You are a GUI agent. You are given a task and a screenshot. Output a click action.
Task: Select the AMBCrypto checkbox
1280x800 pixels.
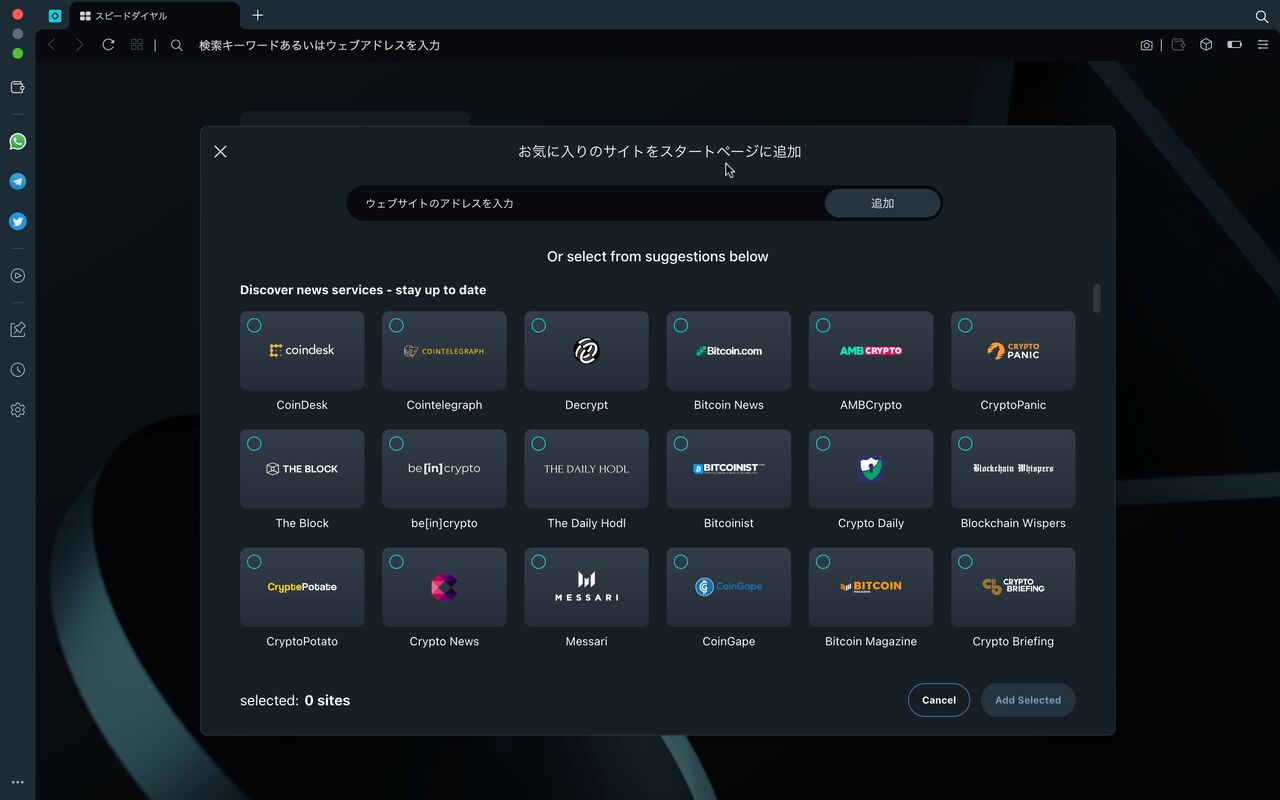[823, 325]
